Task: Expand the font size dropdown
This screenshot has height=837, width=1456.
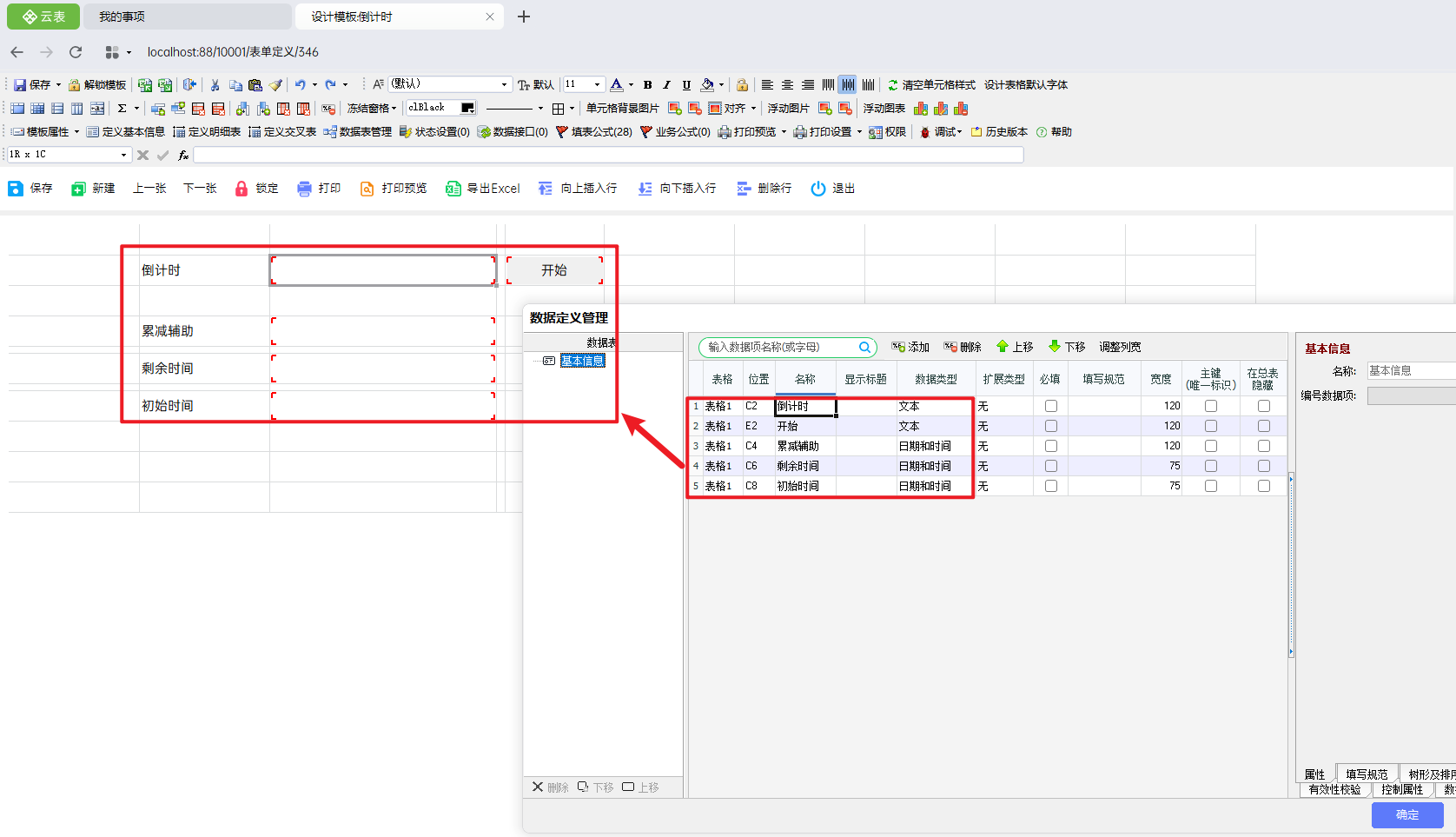Action: [597, 85]
